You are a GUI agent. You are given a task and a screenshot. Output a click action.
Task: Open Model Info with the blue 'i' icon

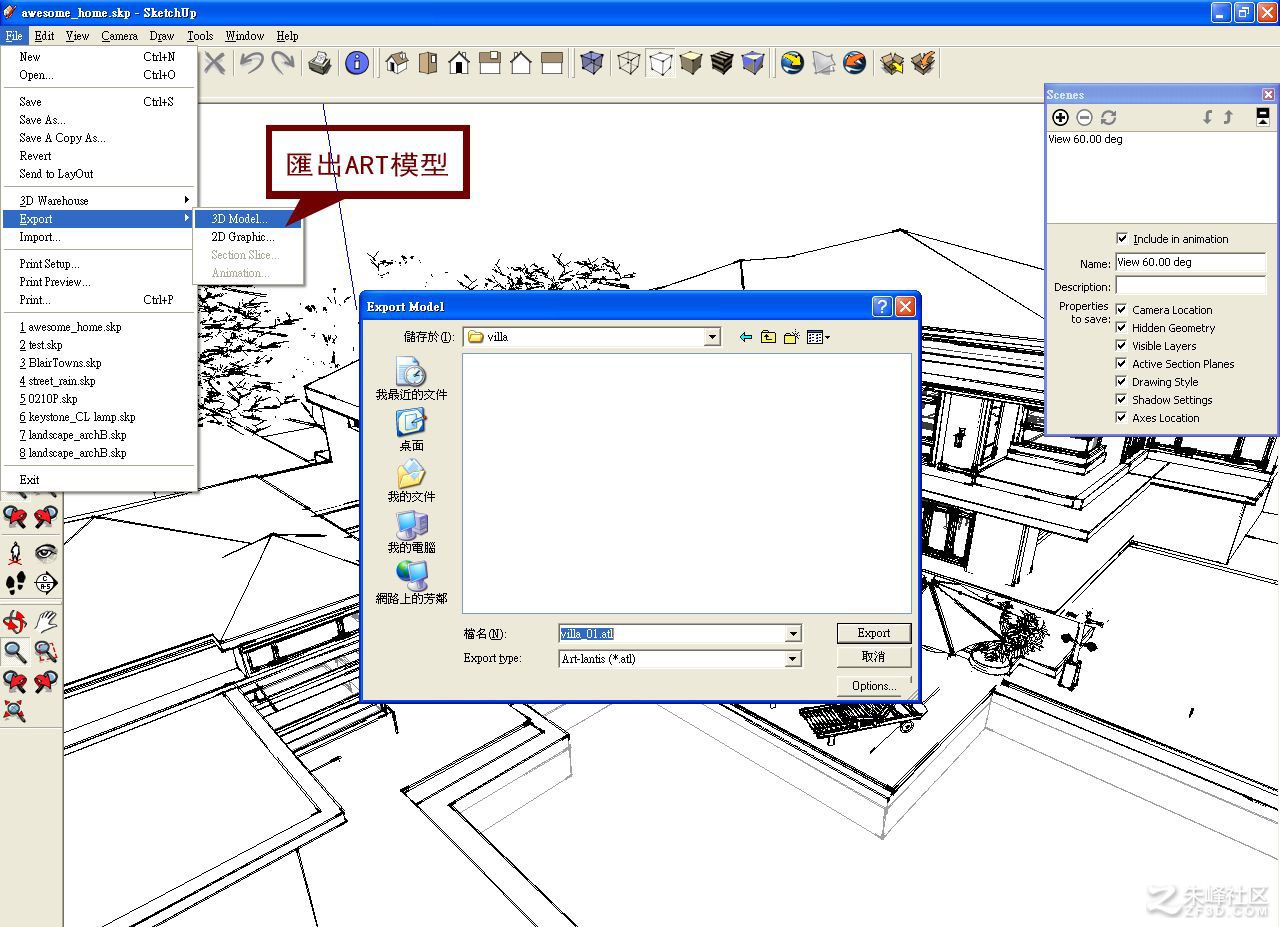[x=357, y=63]
